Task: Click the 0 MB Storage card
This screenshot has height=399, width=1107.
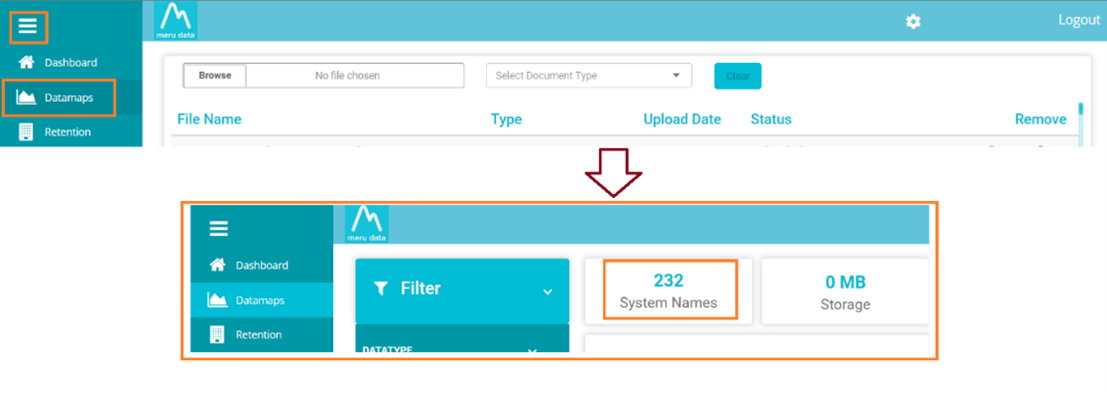Action: click(x=845, y=291)
